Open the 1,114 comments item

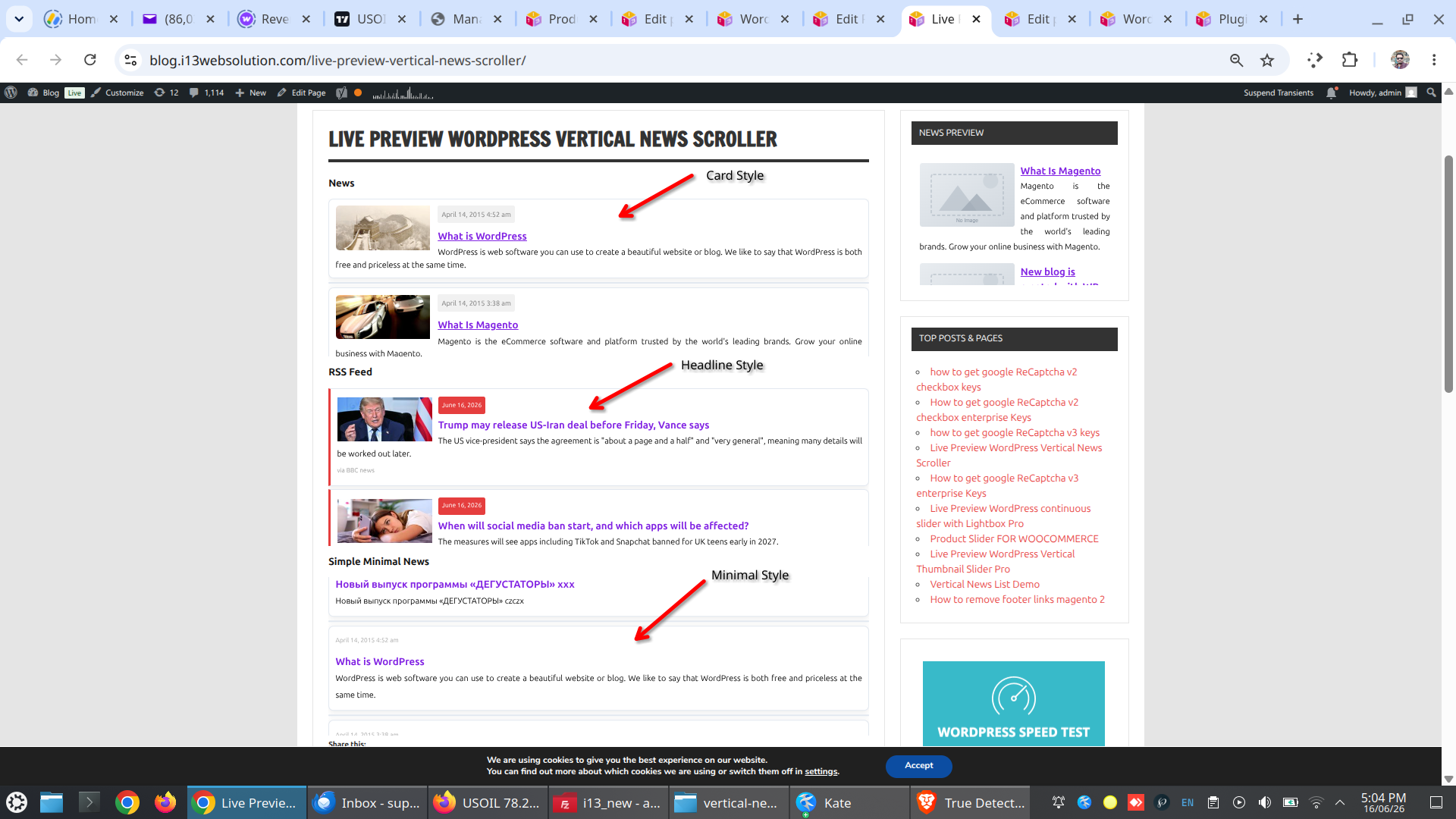206,93
